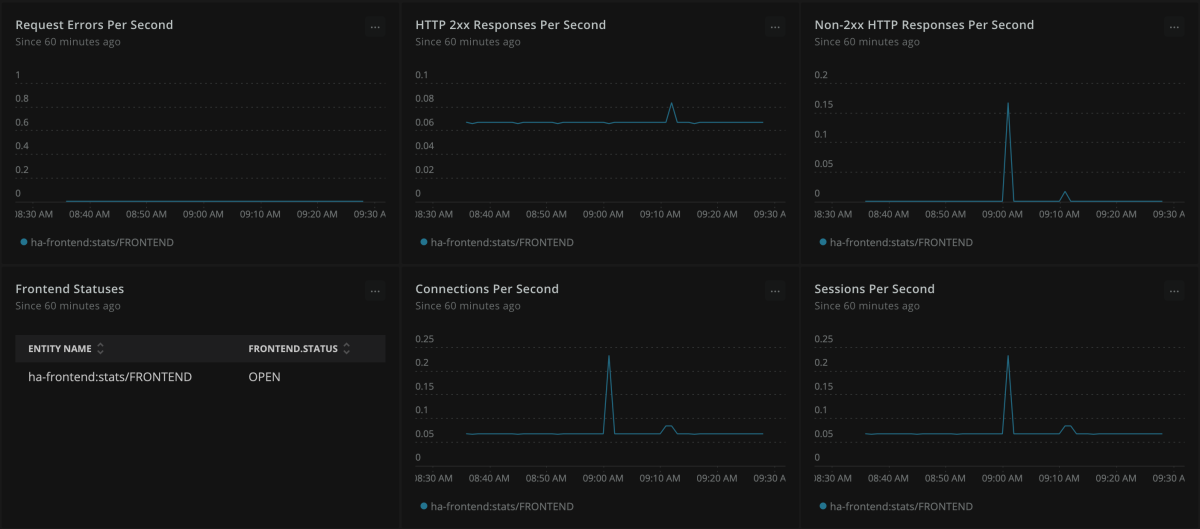
Task: Click the OPEN status cell
Action: coord(264,377)
